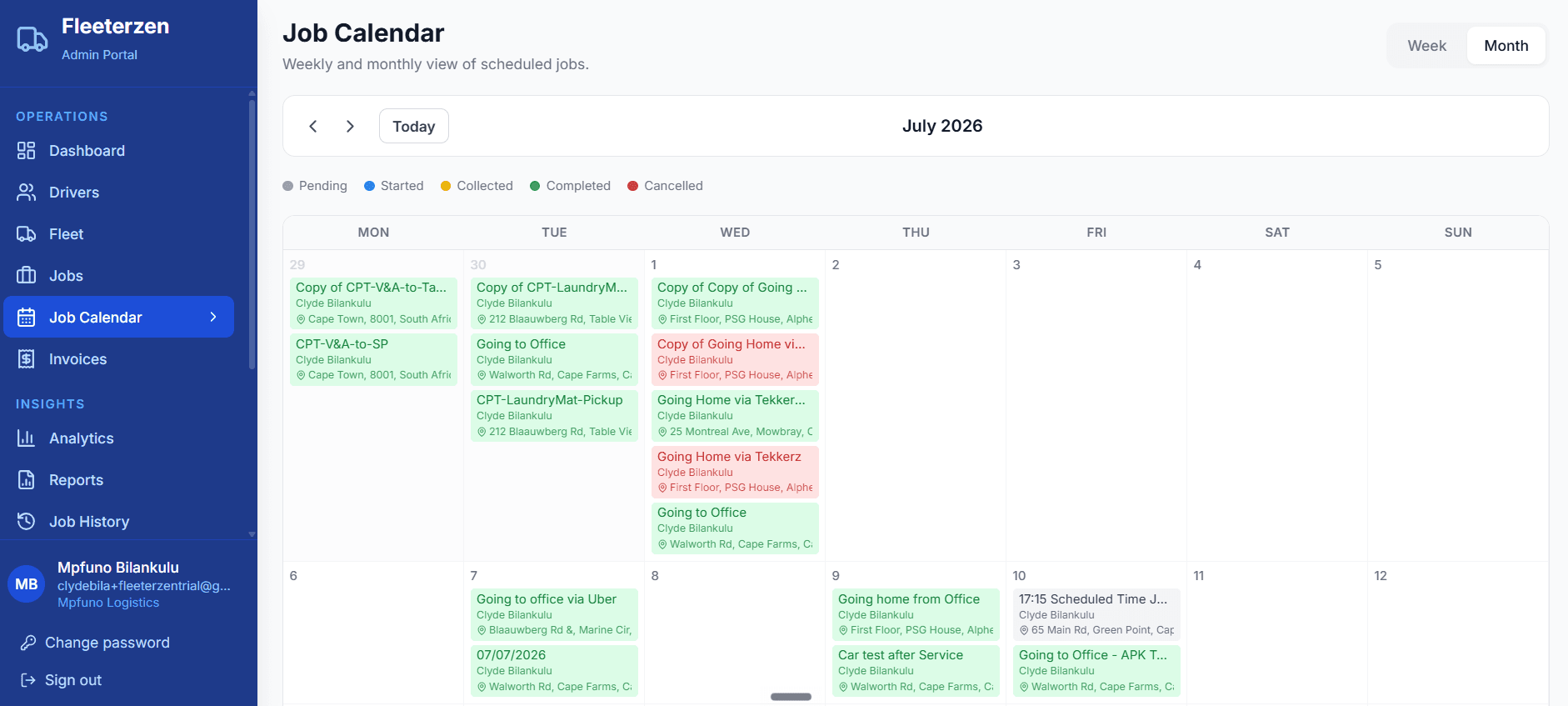Open CPT-V&A-to-SP job card

point(373,359)
